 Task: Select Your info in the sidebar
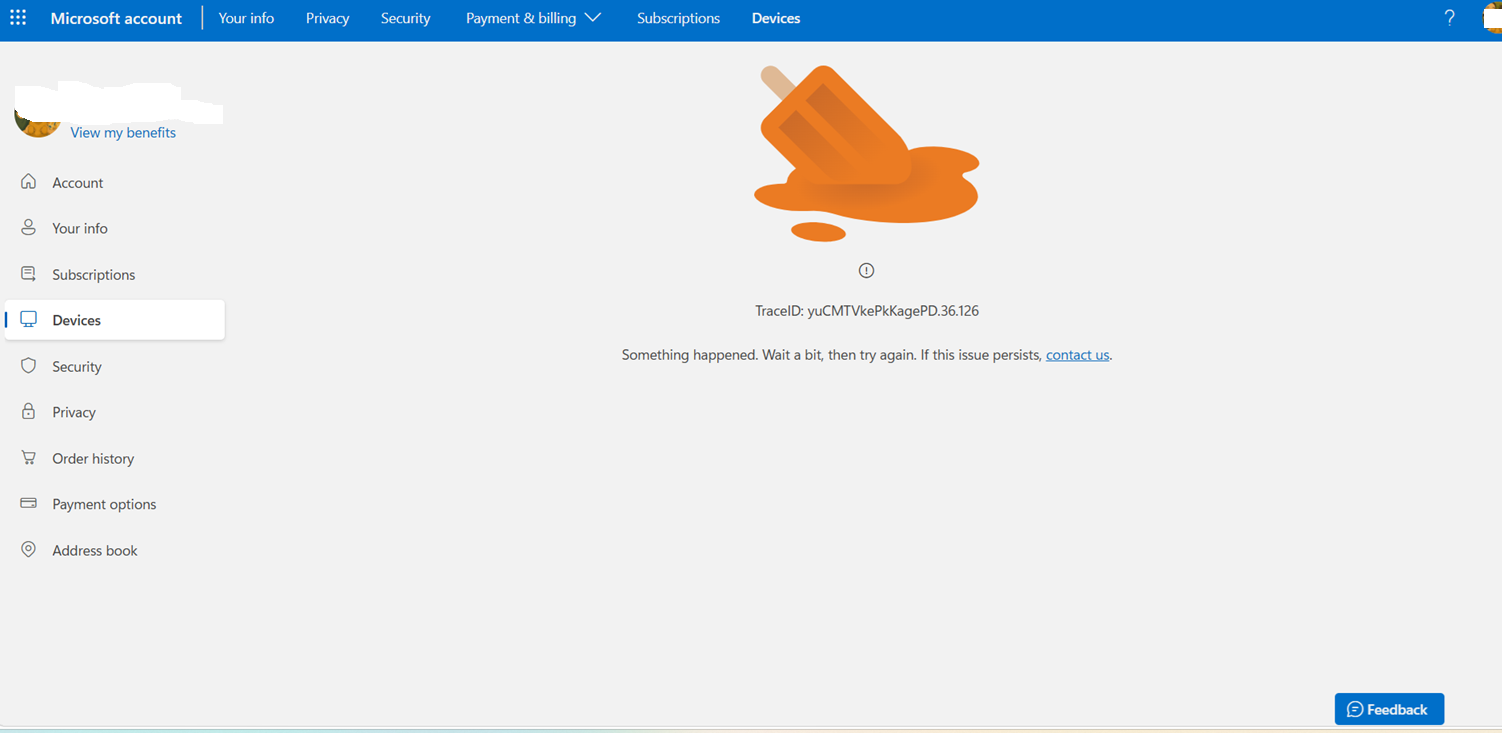pos(115,228)
